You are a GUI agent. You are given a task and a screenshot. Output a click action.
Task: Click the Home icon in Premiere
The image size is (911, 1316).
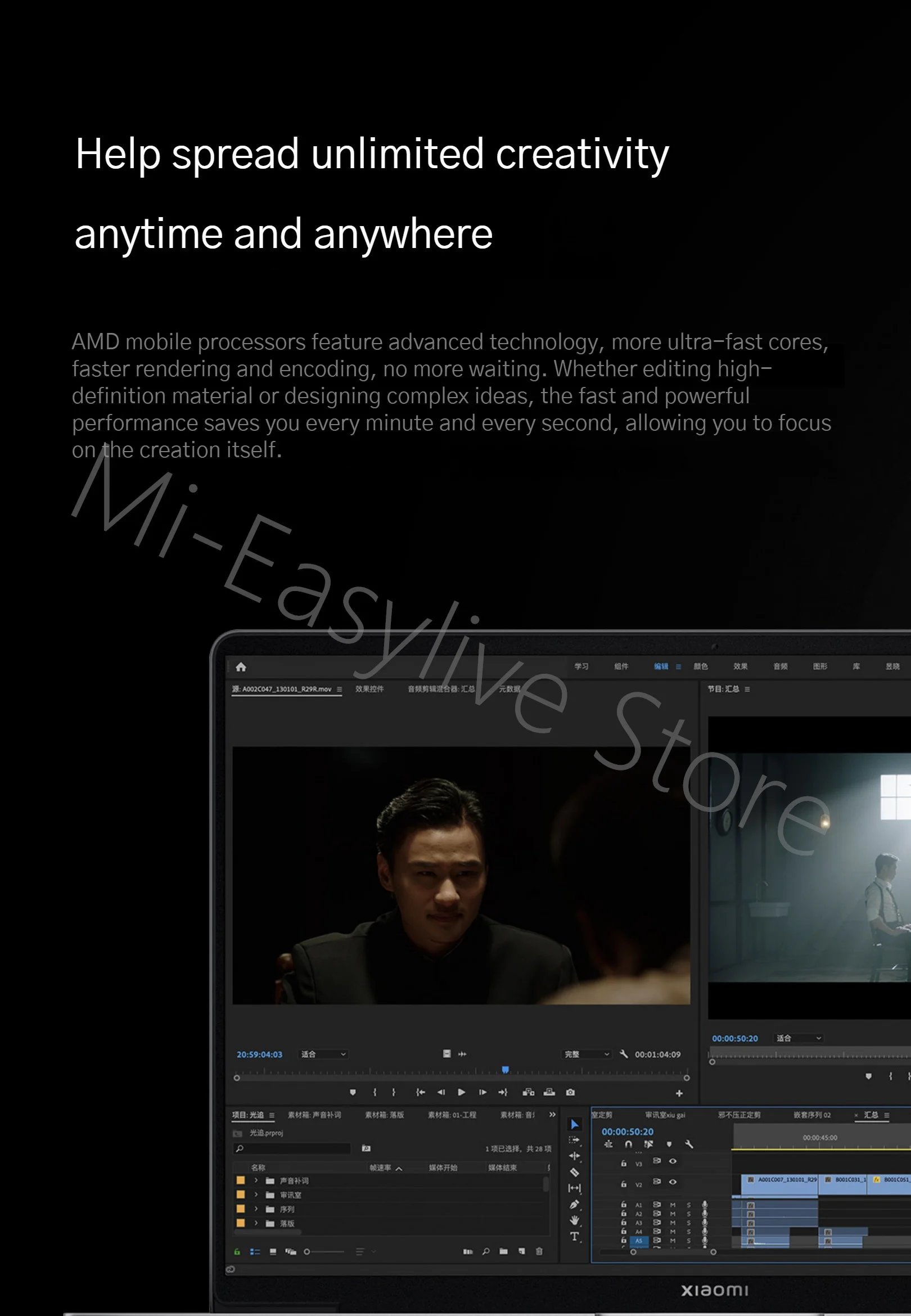241,666
